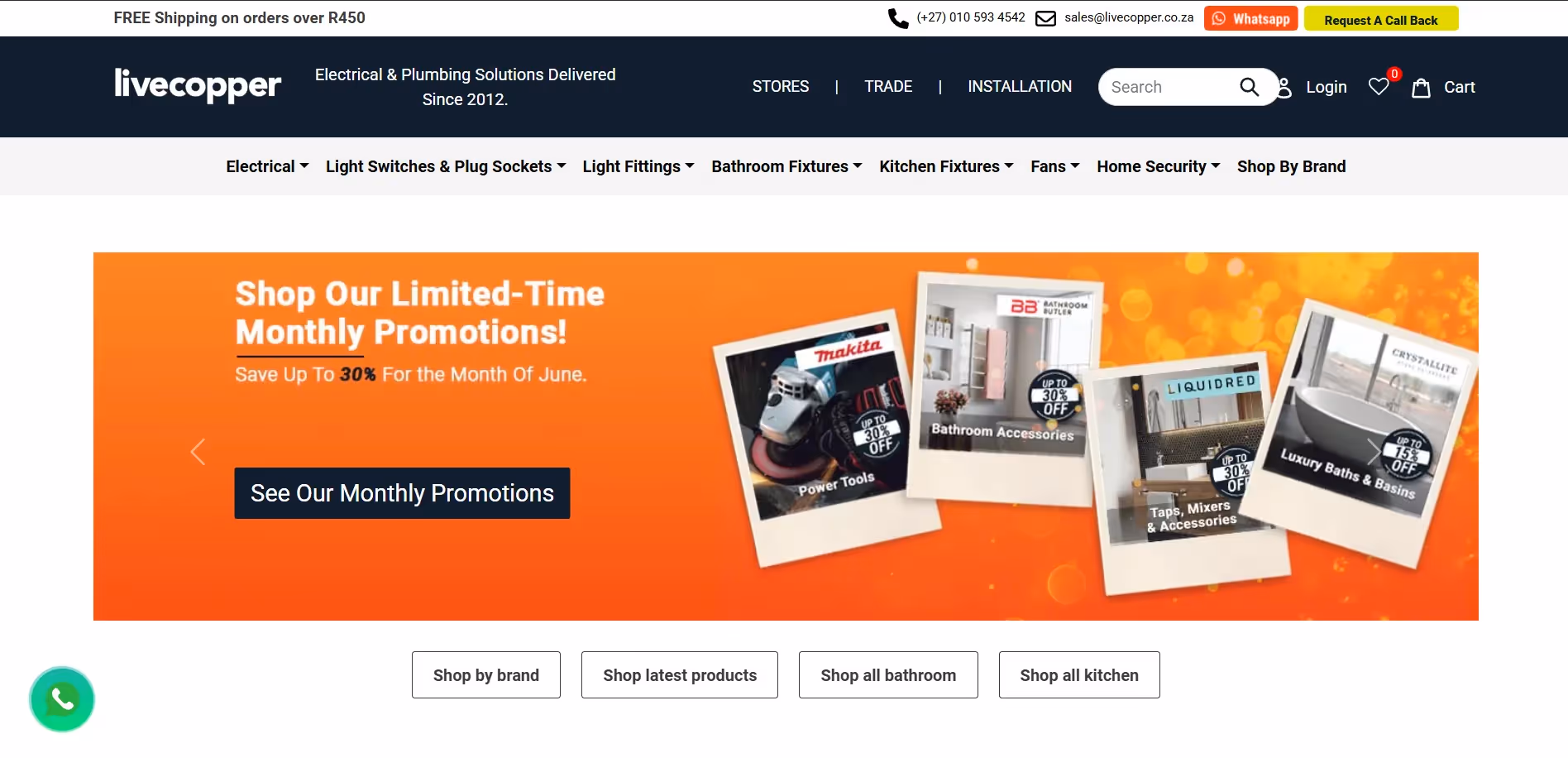
Task: Open the Bathroom Fixtures dropdown
Action: tap(786, 166)
